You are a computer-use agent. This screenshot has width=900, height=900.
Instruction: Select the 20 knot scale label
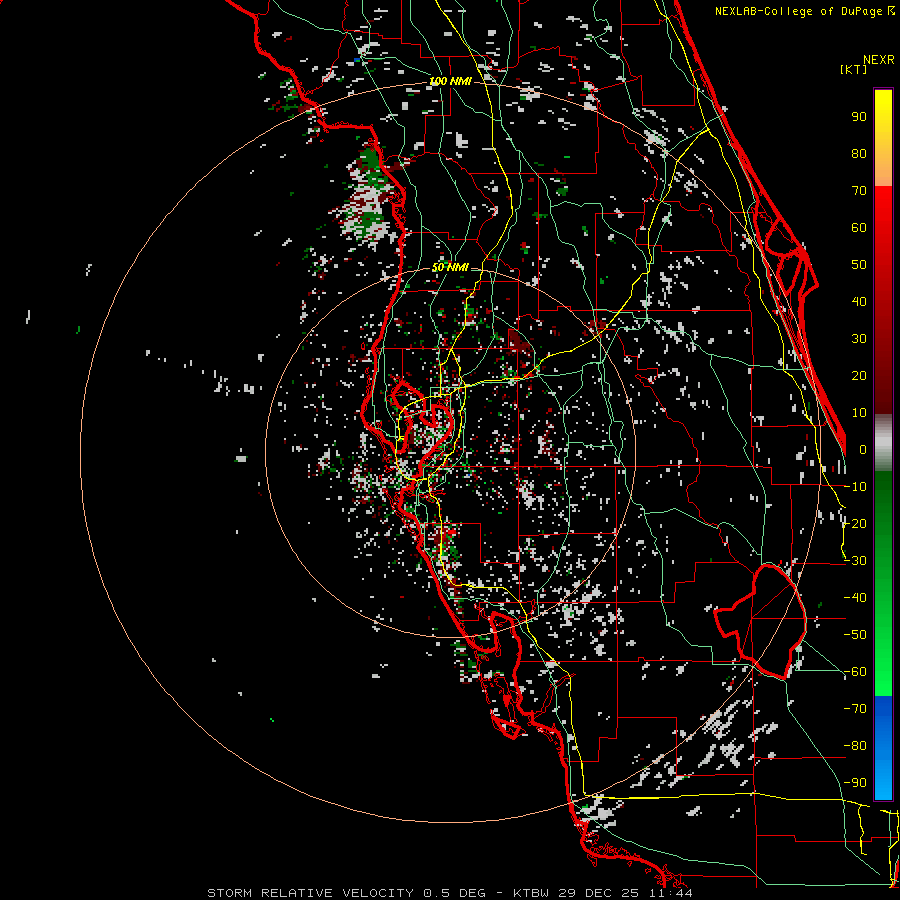[x=859, y=375]
